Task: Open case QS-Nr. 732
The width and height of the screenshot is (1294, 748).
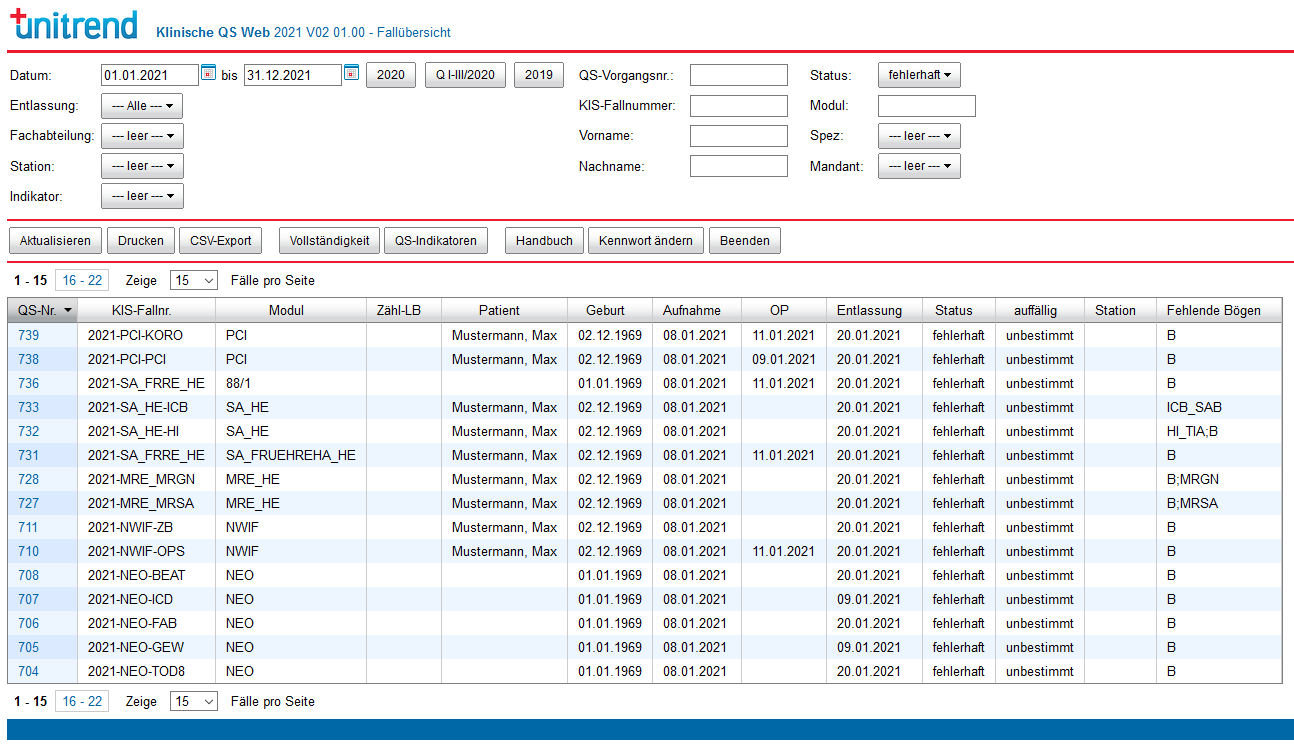Action: (x=29, y=431)
